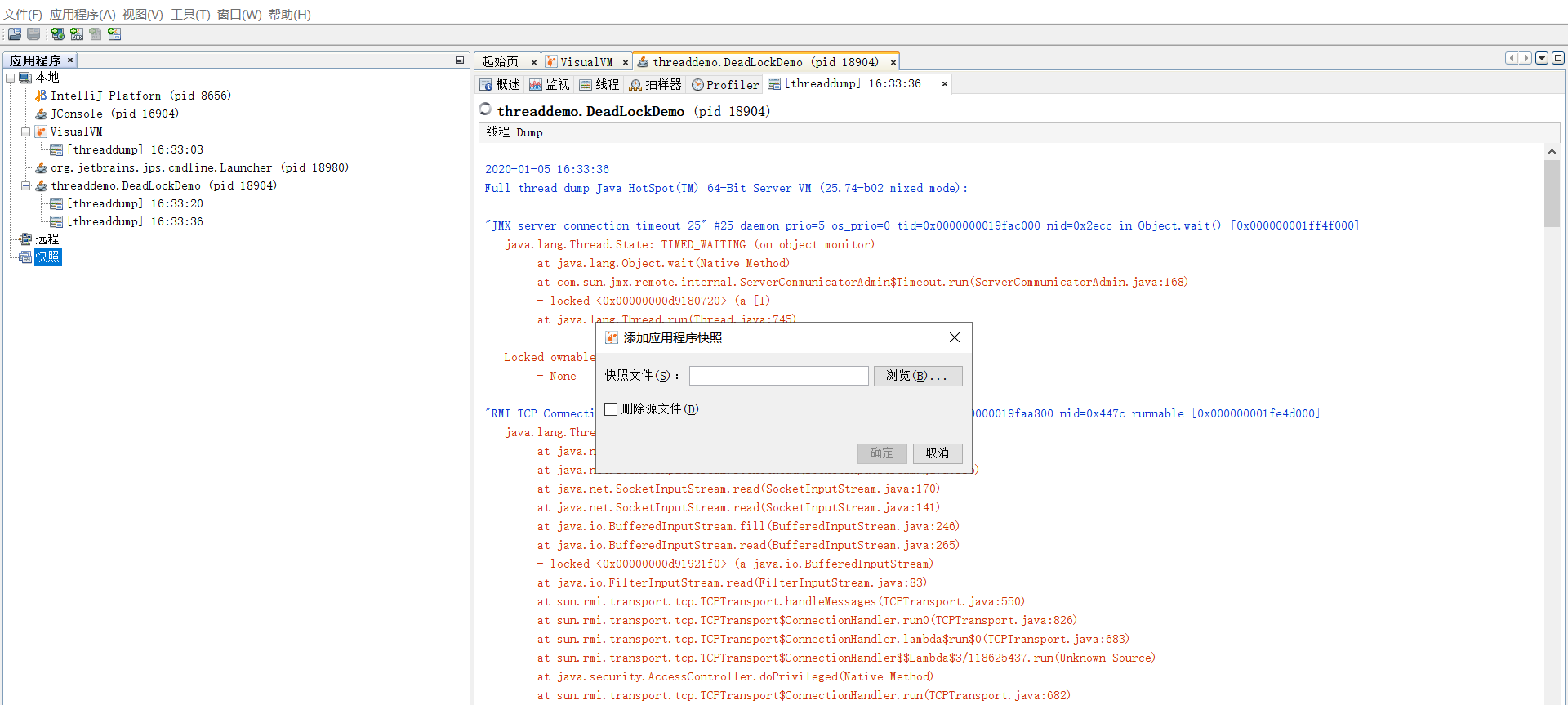Screen dimensions: 1568x705
Task: Maximize the editor window area
Action: [1558, 58]
